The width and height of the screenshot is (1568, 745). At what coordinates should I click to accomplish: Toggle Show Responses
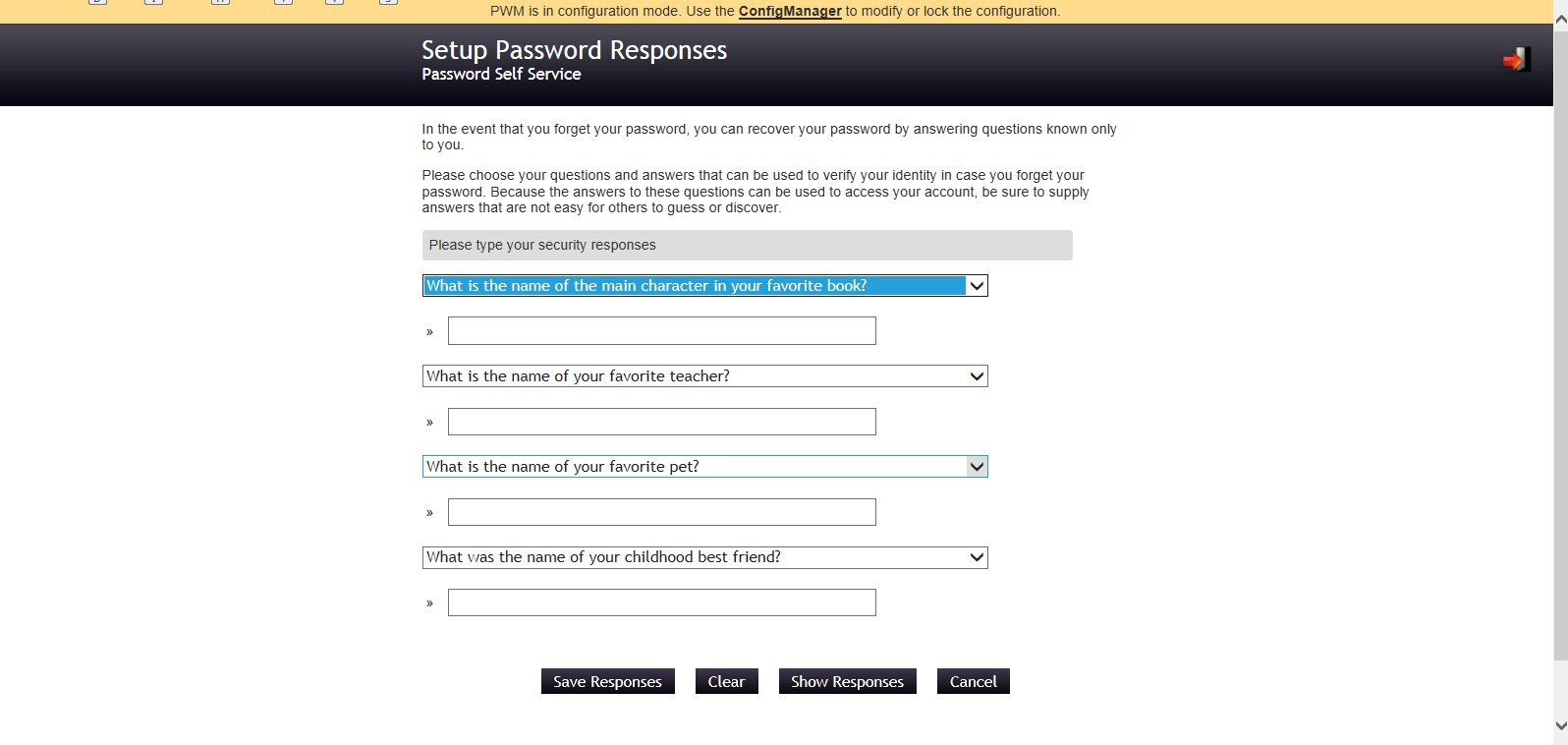(x=847, y=681)
